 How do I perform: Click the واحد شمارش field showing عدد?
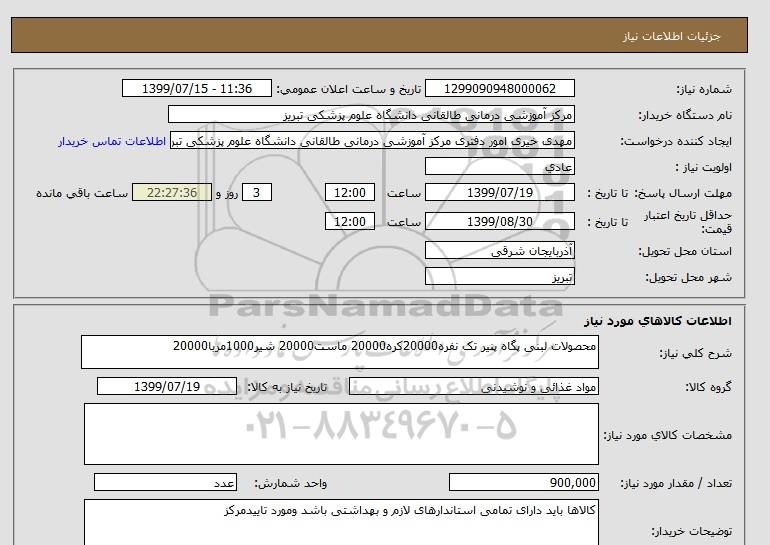(165, 483)
